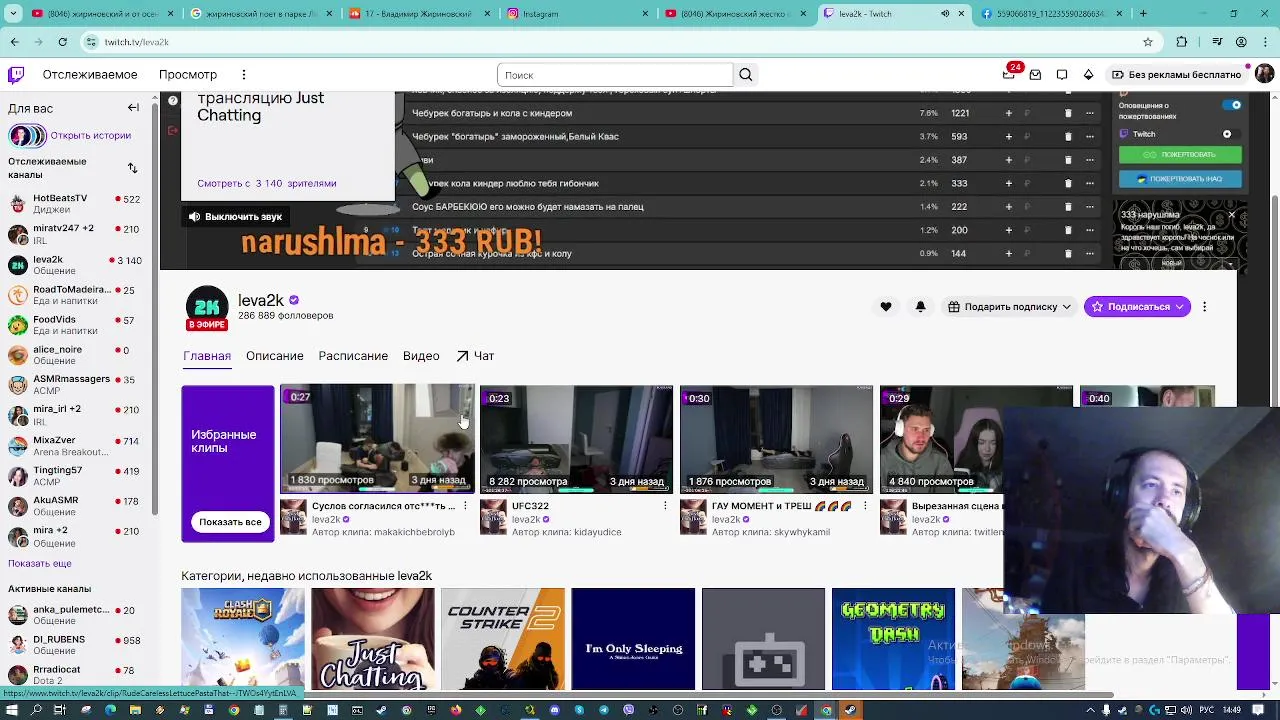Switch to the Расписание tab
Screen dimensions: 1280x720
pyautogui.click(x=353, y=356)
